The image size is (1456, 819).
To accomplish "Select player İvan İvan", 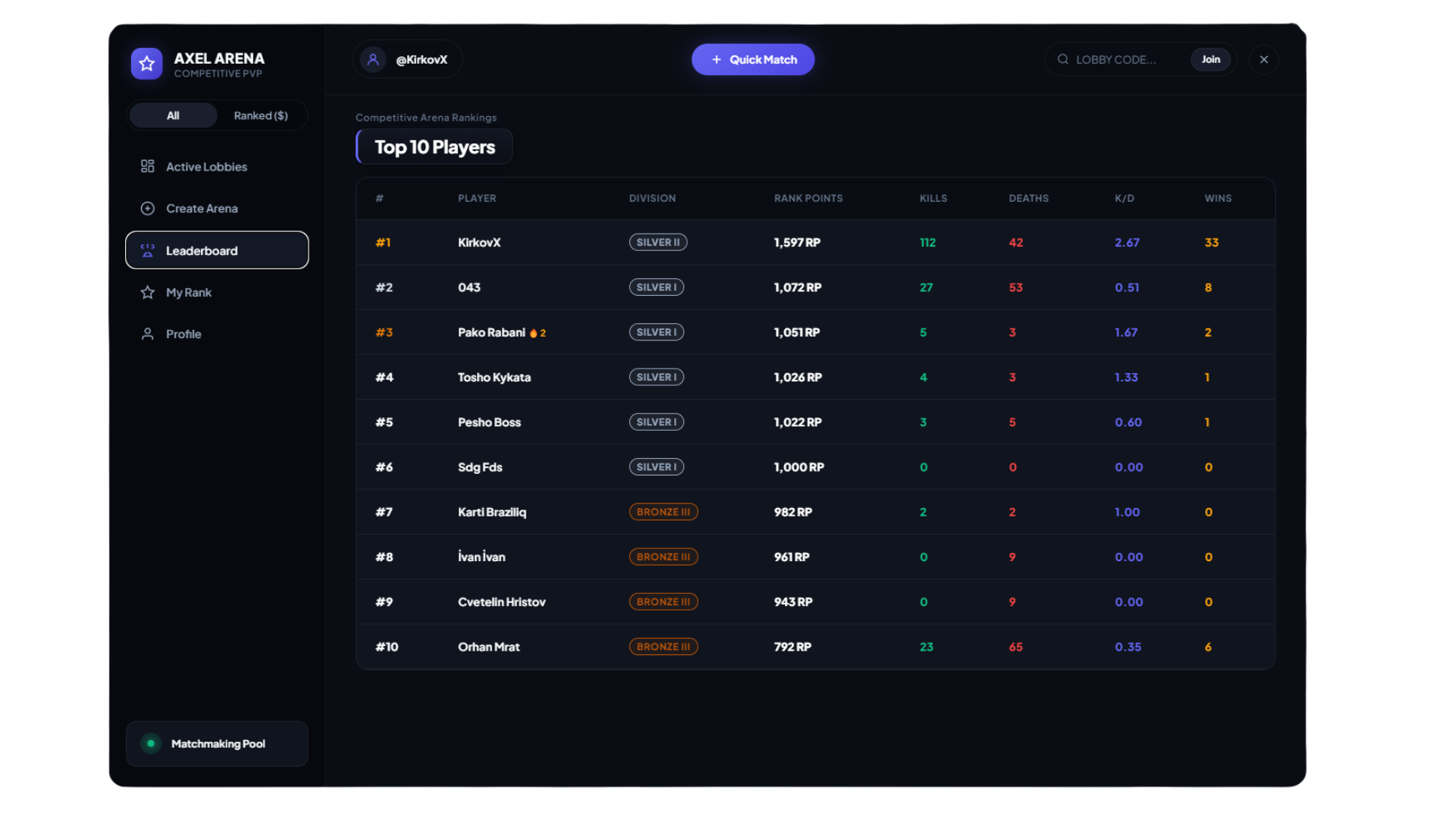I will click(482, 557).
